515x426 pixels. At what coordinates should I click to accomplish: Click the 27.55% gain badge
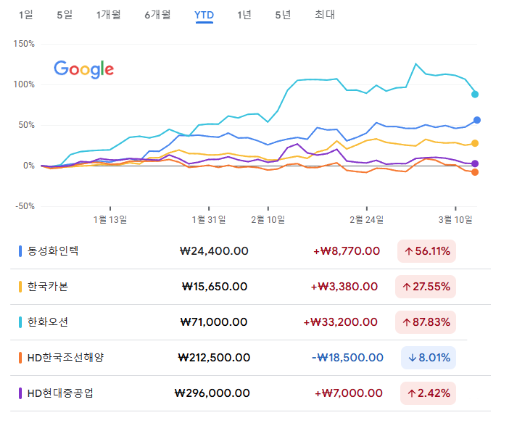point(426,287)
